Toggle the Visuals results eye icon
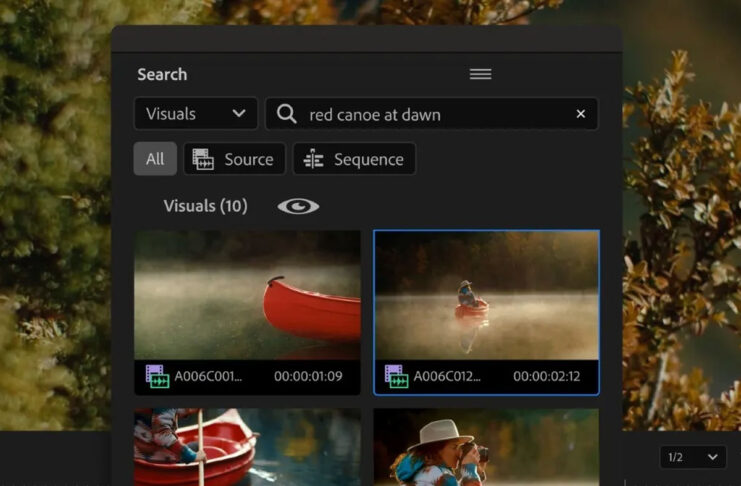 point(298,206)
